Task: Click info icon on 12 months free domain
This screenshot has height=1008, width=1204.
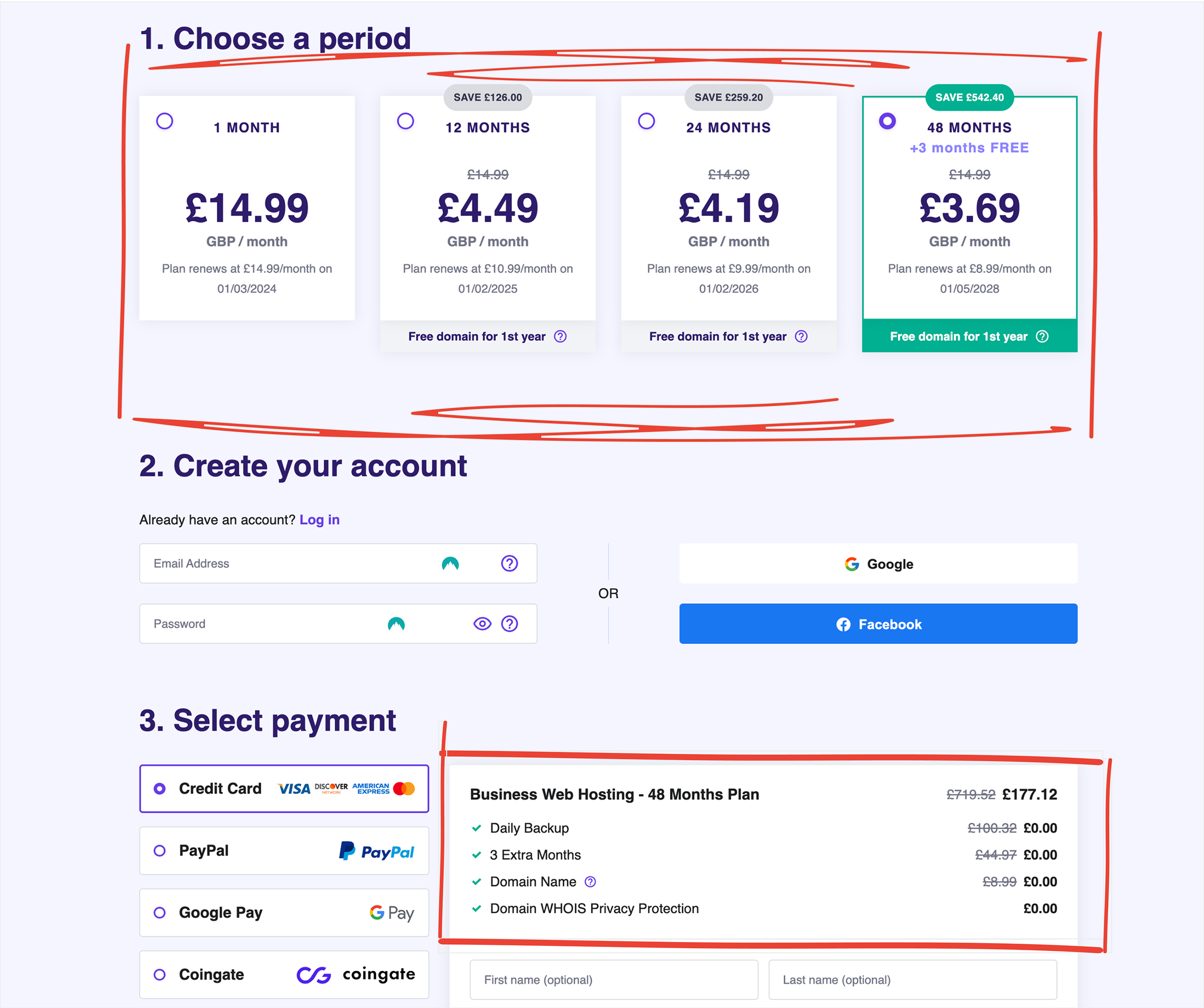Action: pyautogui.click(x=560, y=336)
